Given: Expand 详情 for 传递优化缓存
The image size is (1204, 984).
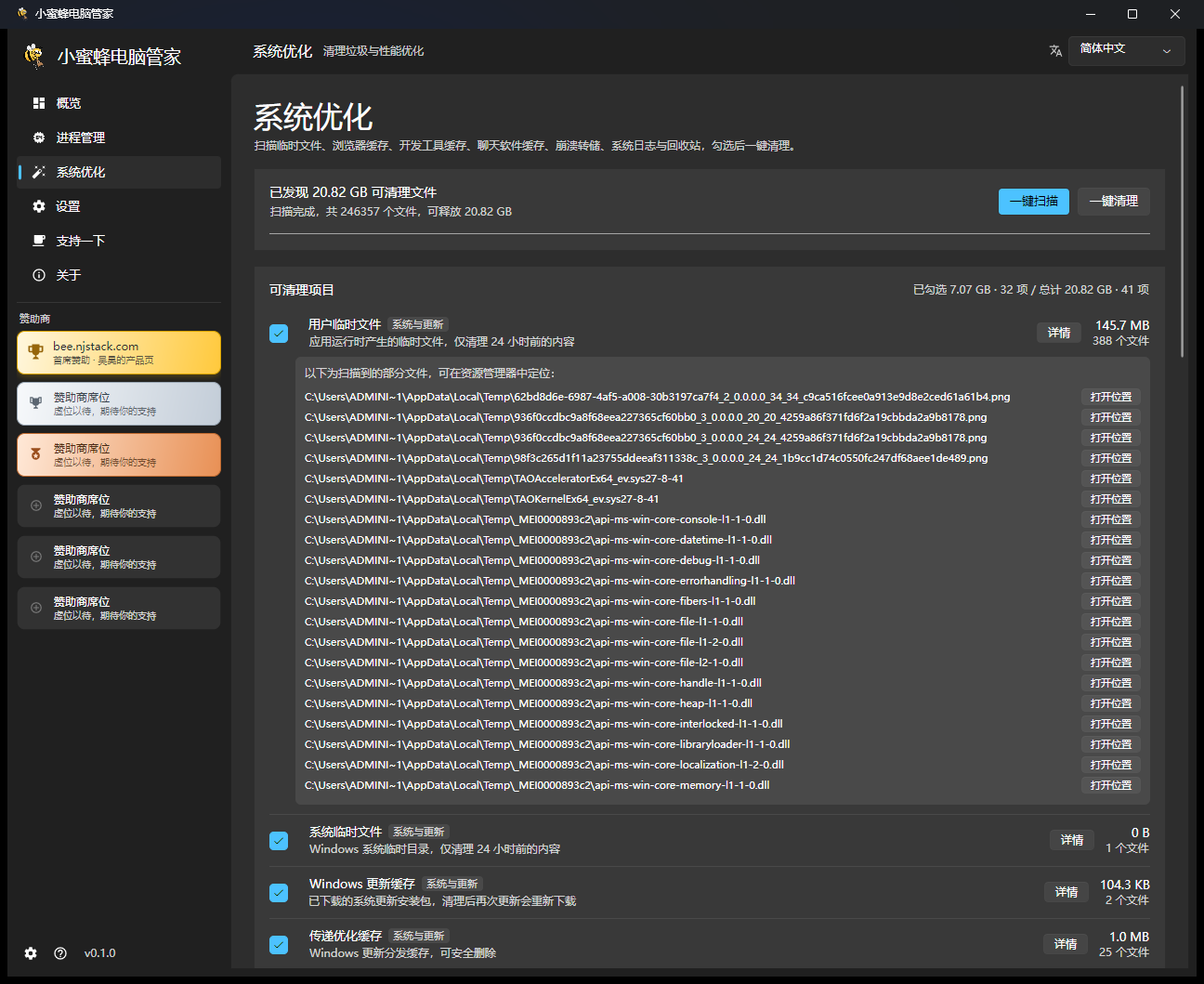Looking at the screenshot, I should tap(1066, 944).
